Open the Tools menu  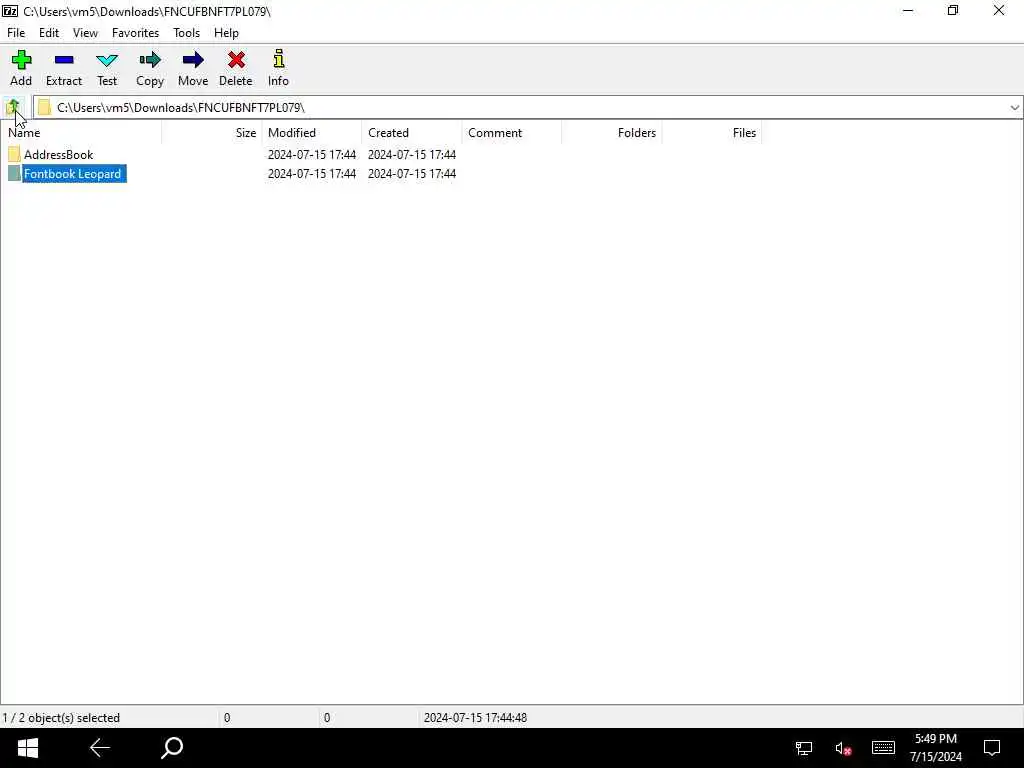pyautogui.click(x=186, y=33)
